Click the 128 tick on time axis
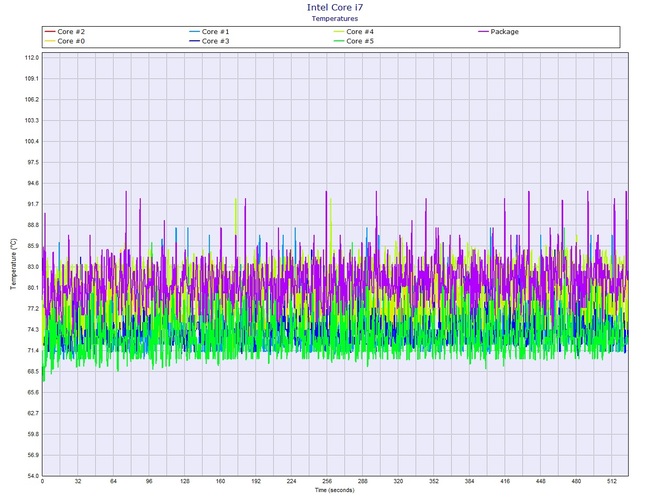The width and height of the screenshot is (670, 502). tap(185, 481)
